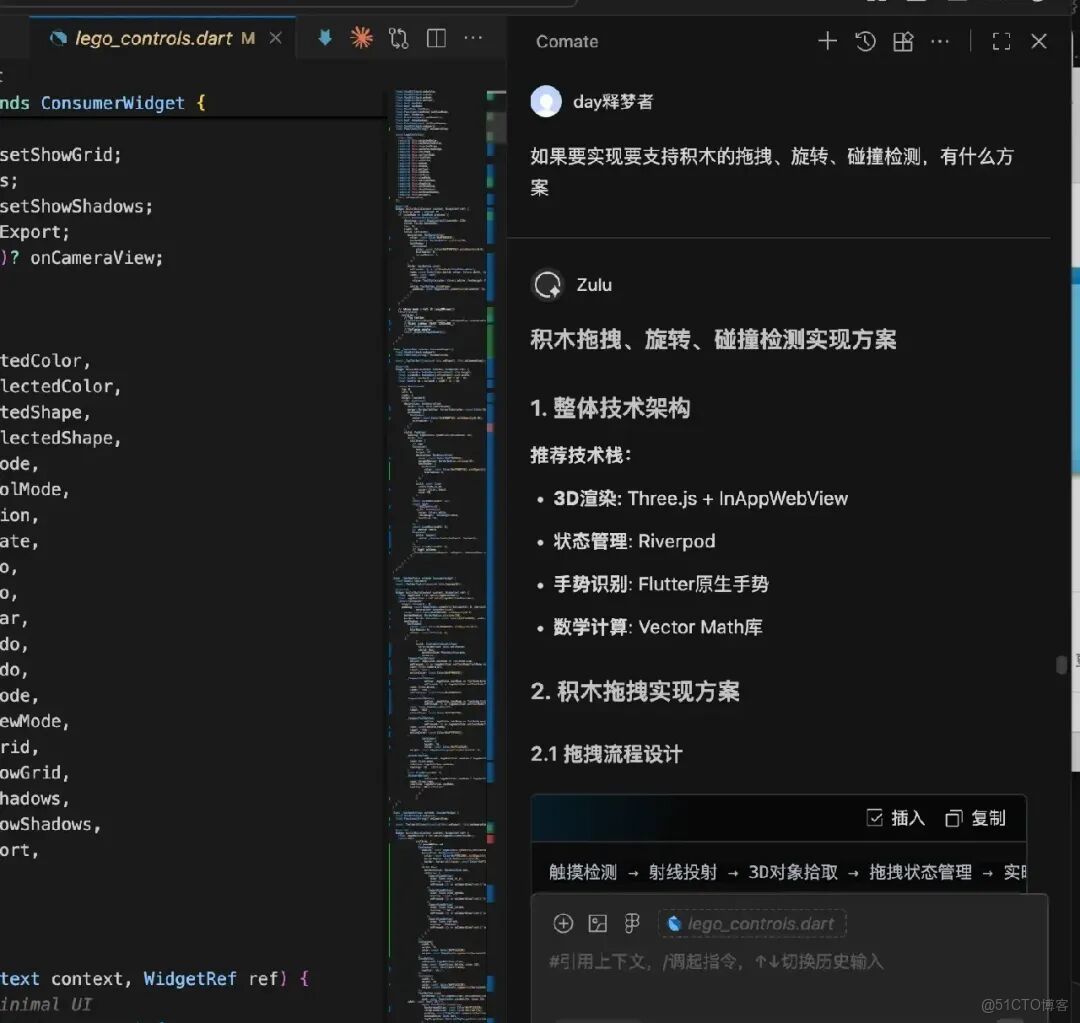
Task: Enter Comate full-screen mode
Action: coord(1001,41)
